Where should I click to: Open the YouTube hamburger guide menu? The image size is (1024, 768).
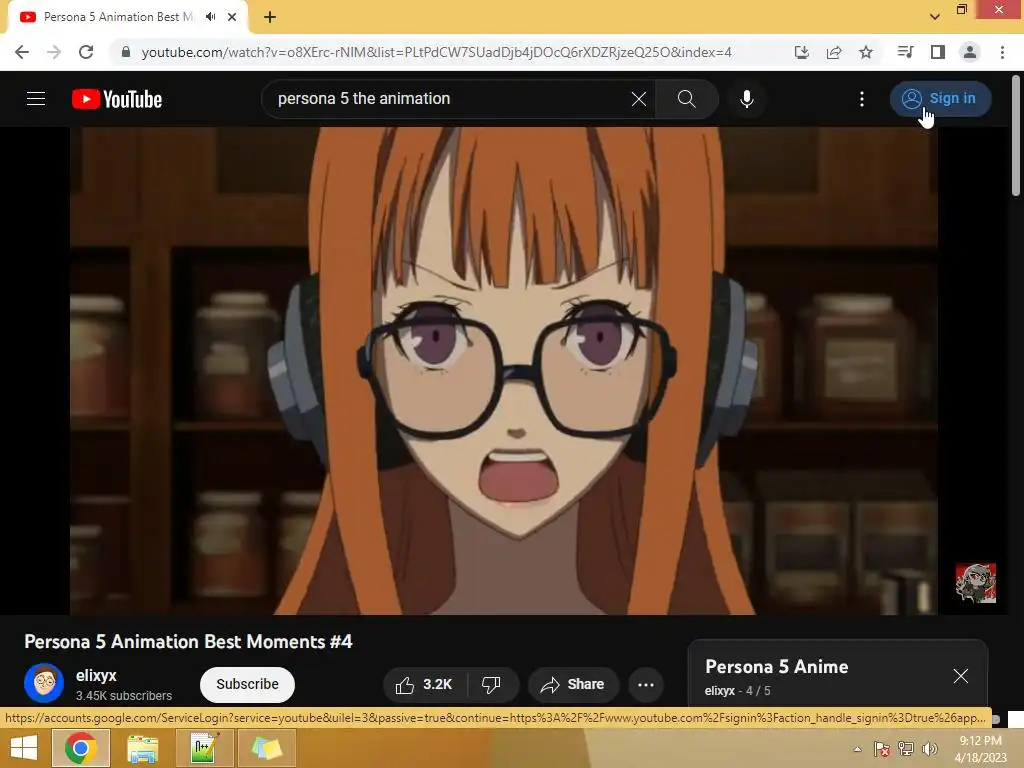36,99
